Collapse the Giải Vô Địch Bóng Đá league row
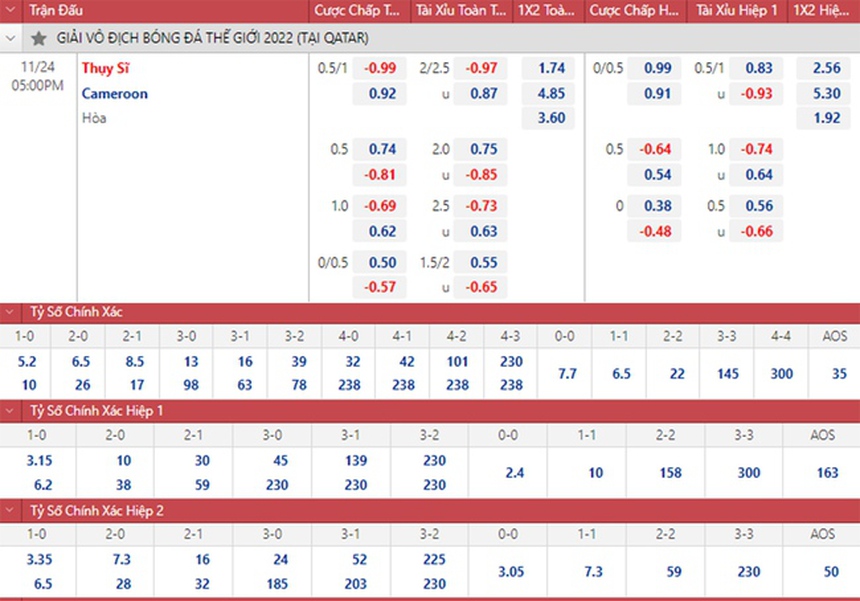This screenshot has width=860, height=601. click(x=11, y=38)
